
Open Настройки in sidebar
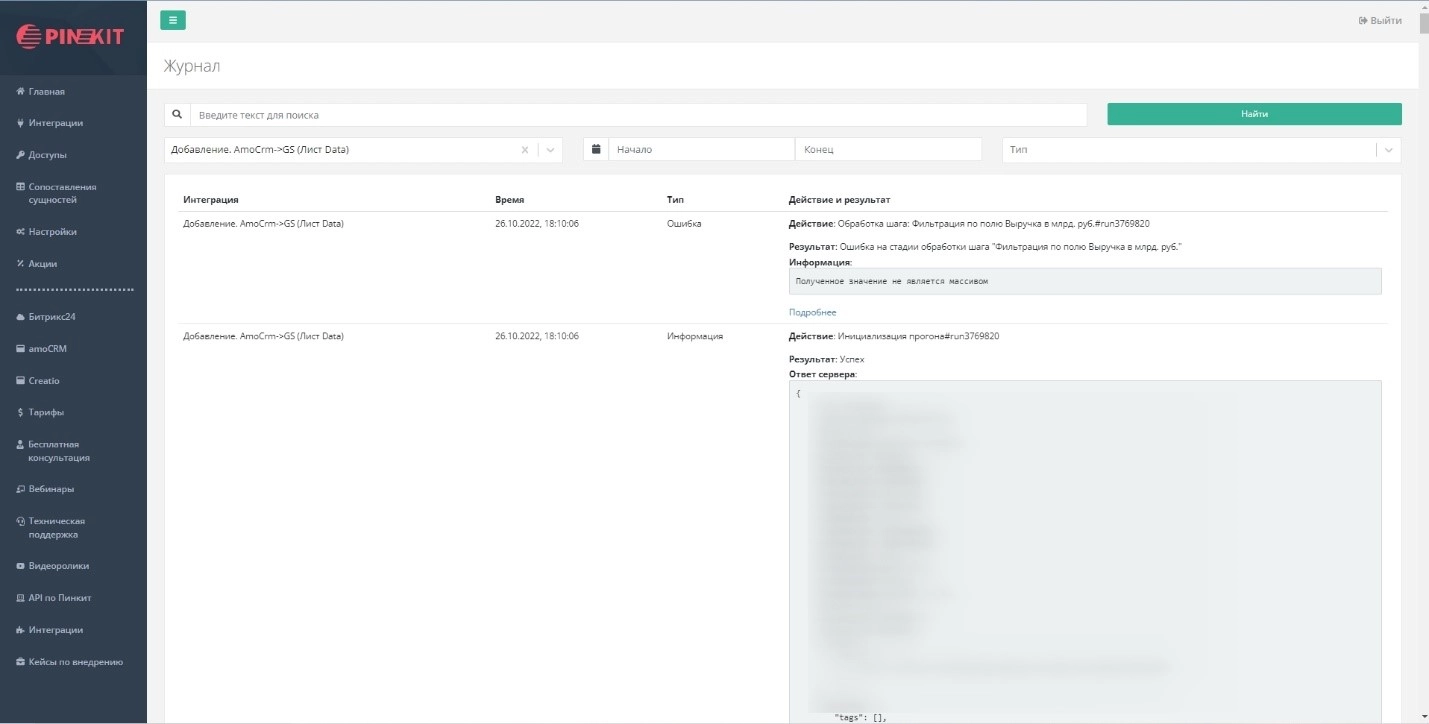click(x=52, y=232)
